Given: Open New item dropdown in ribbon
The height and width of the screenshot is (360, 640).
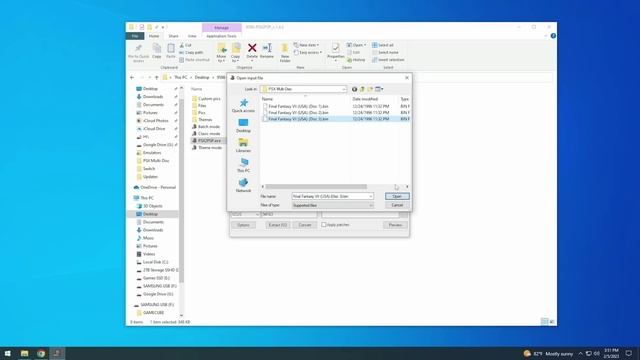Looking at the screenshot, I should 307,45.
